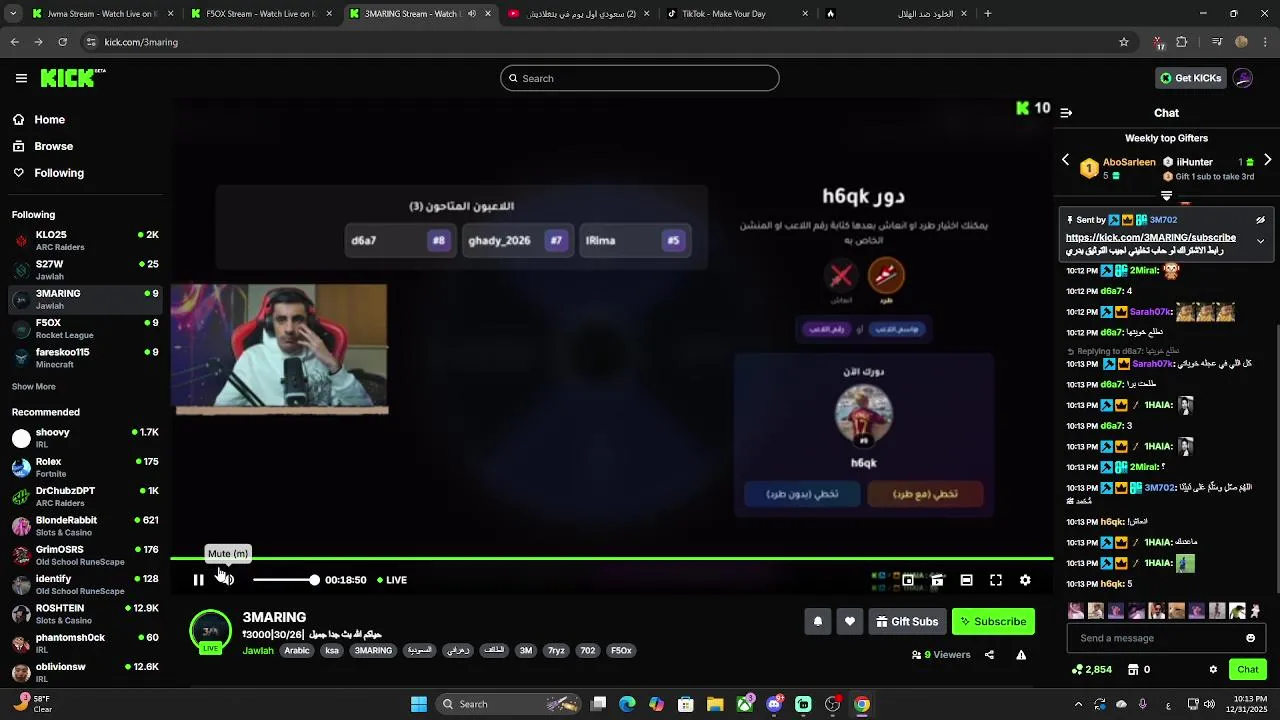Share the stream with the share icon
This screenshot has width=1280, height=720.
(989, 655)
